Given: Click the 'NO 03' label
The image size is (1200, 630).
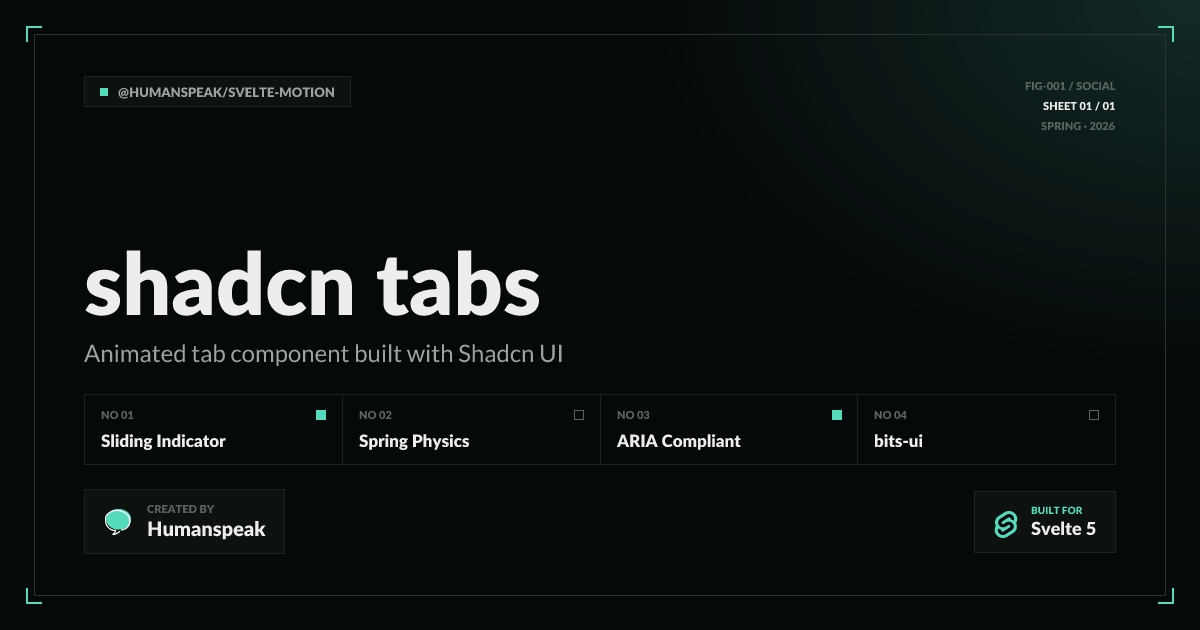Looking at the screenshot, I should tap(633, 415).
